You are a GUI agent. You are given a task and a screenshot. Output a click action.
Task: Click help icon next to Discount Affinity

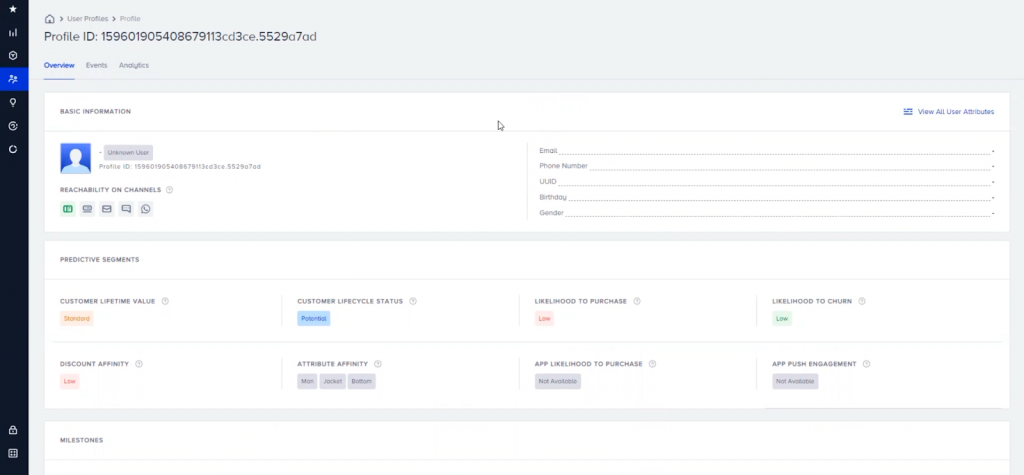[x=139, y=364]
